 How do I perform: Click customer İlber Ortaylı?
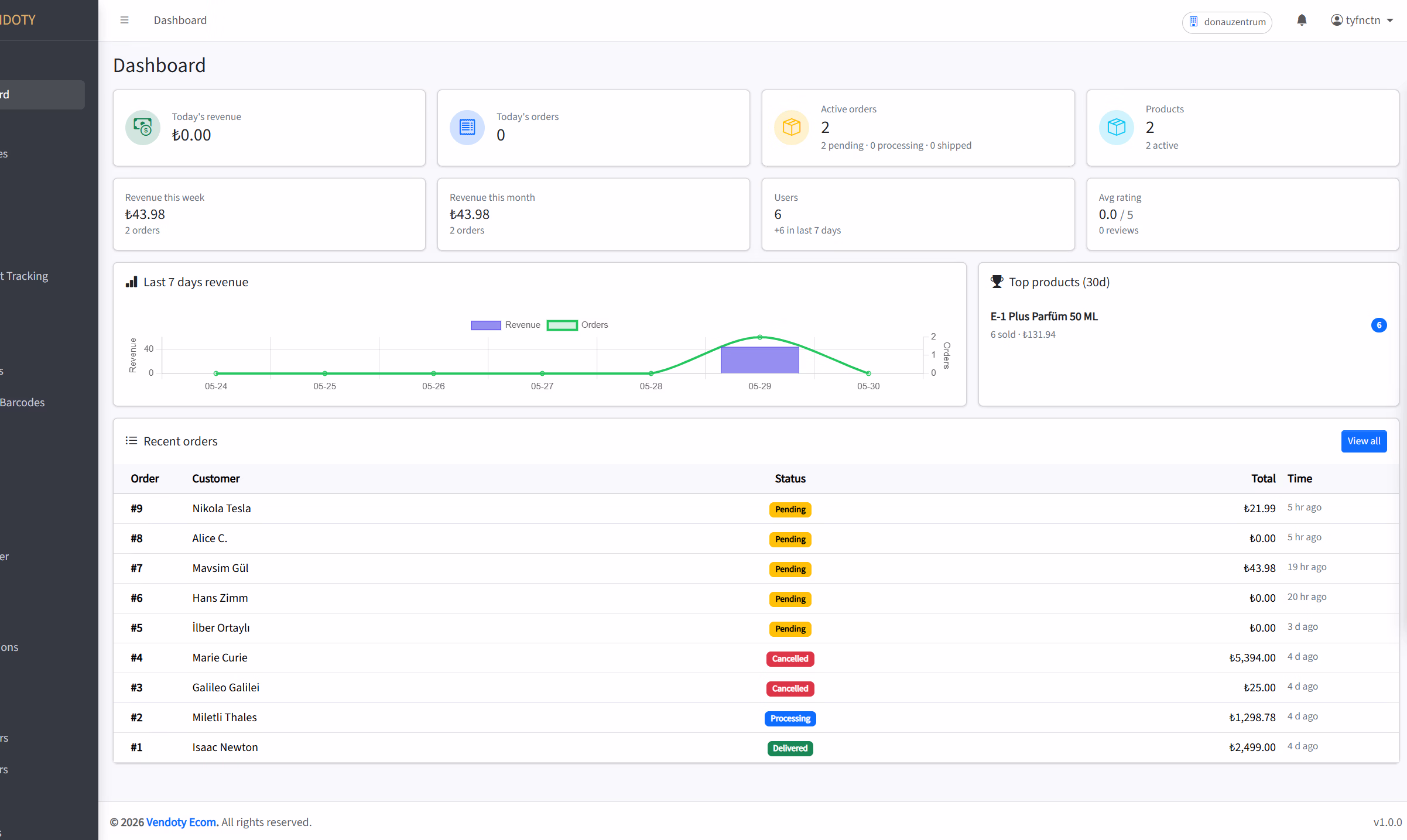click(x=221, y=628)
